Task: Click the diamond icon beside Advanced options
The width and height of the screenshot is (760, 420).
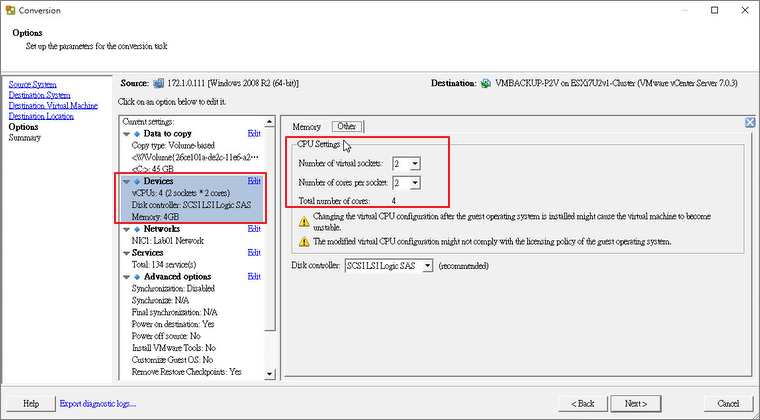Action: 137,277
